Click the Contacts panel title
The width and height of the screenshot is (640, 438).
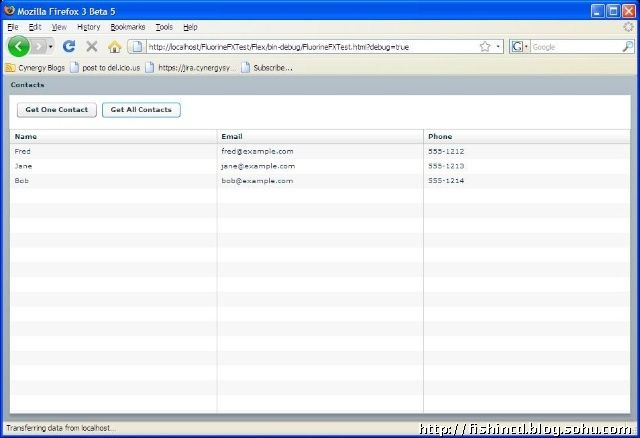coord(27,85)
